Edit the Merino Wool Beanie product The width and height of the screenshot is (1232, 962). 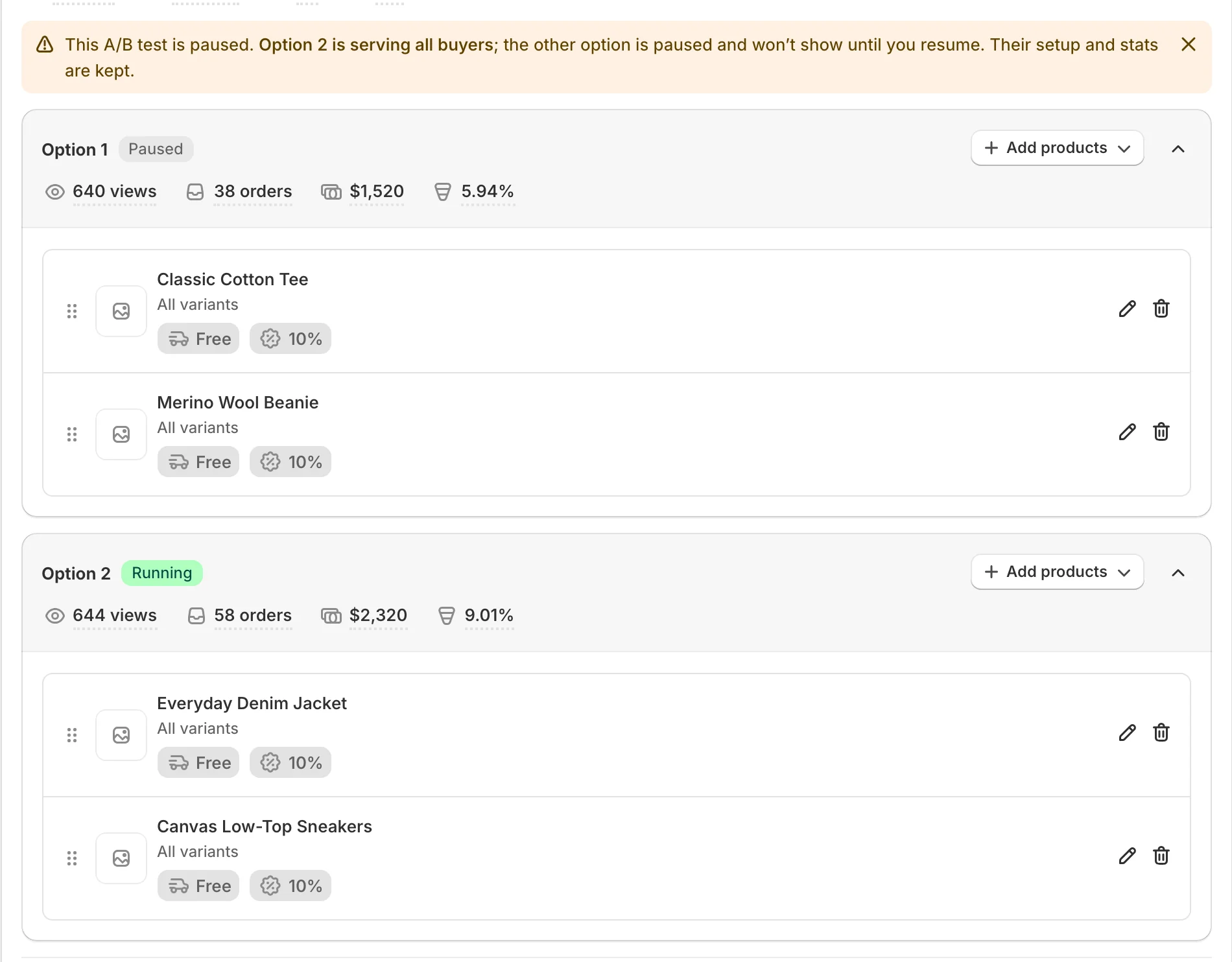[1128, 432]
